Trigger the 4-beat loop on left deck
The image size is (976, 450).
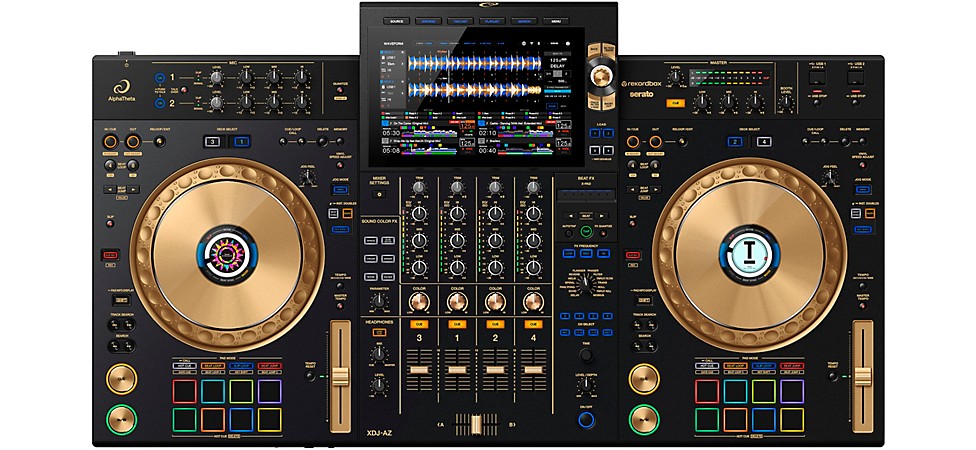110,165
